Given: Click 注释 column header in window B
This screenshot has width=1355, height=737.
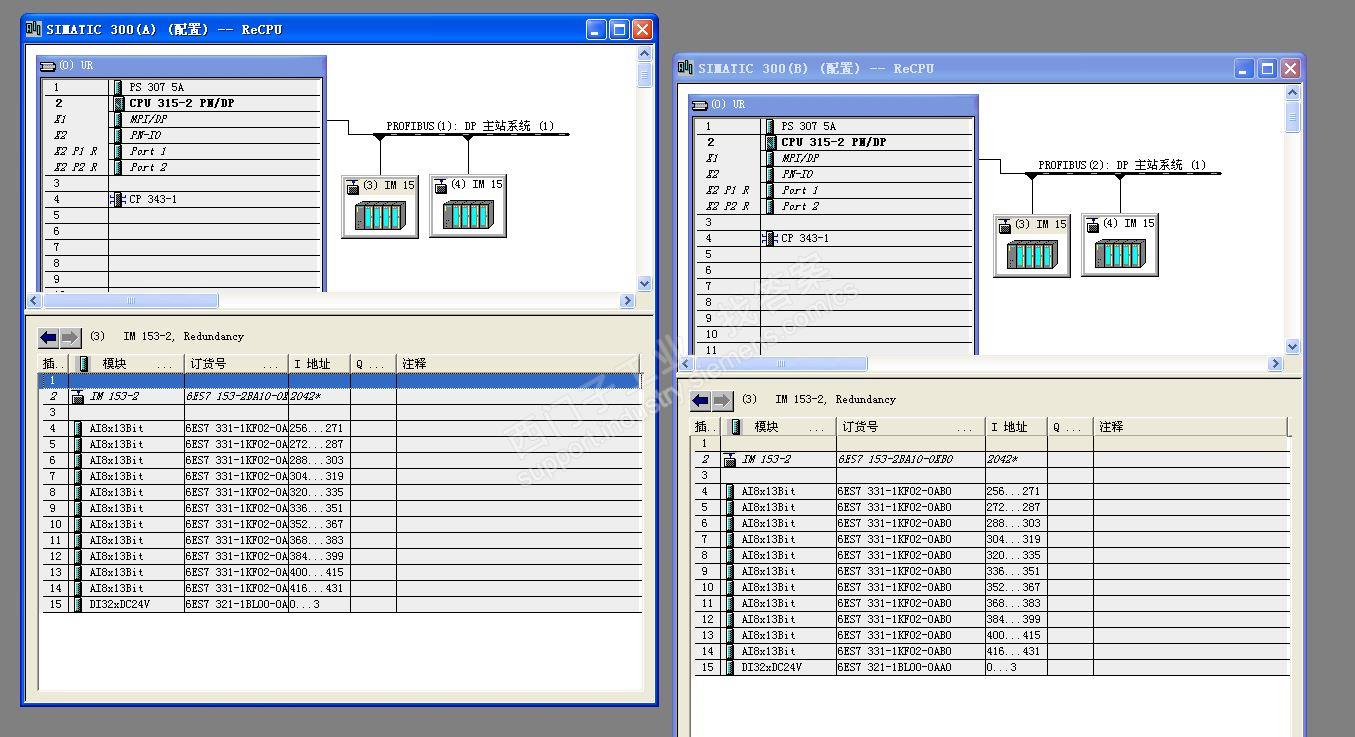Looking at the screenshot, I should pos(1190,427).
